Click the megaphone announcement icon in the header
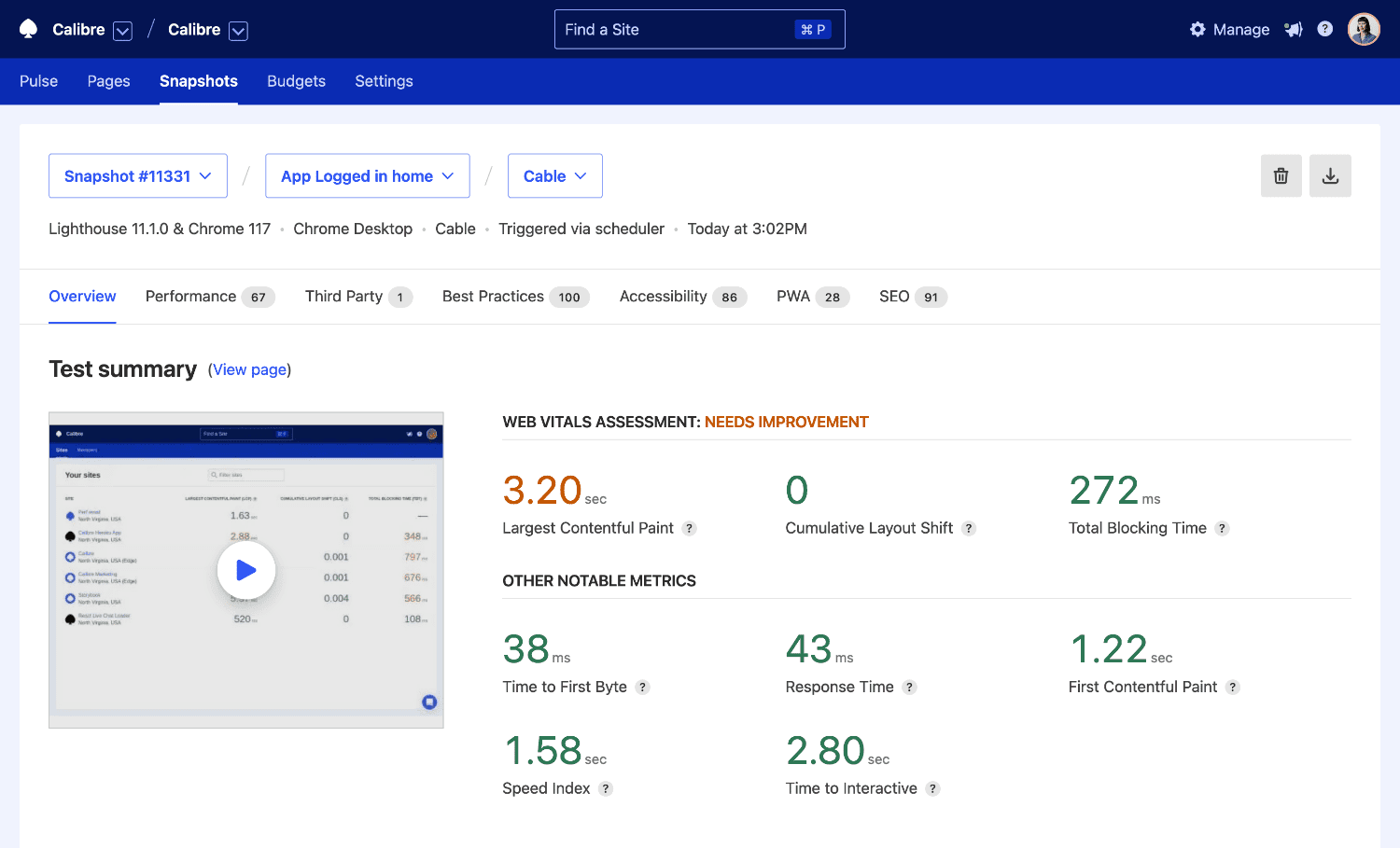The height and width of the screenshot is (848, 1400). [1294, 29]
